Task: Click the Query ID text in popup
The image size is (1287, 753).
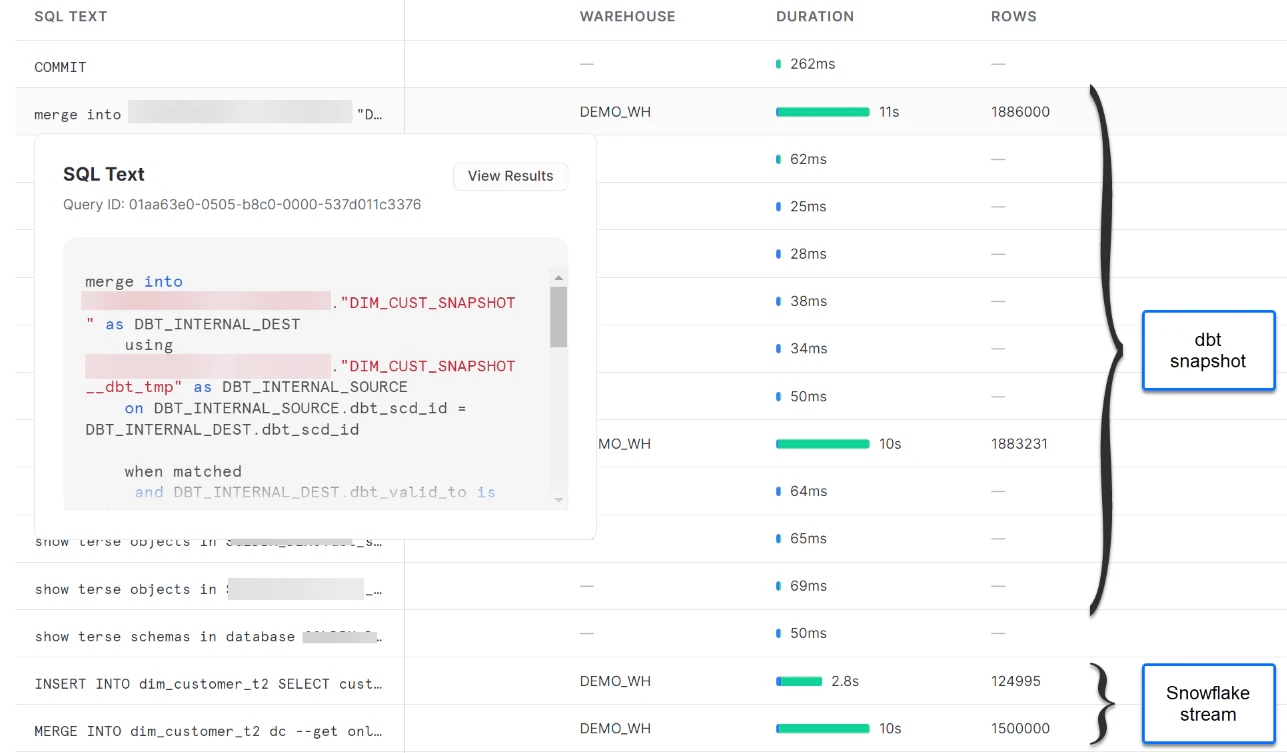Action: 242,204
